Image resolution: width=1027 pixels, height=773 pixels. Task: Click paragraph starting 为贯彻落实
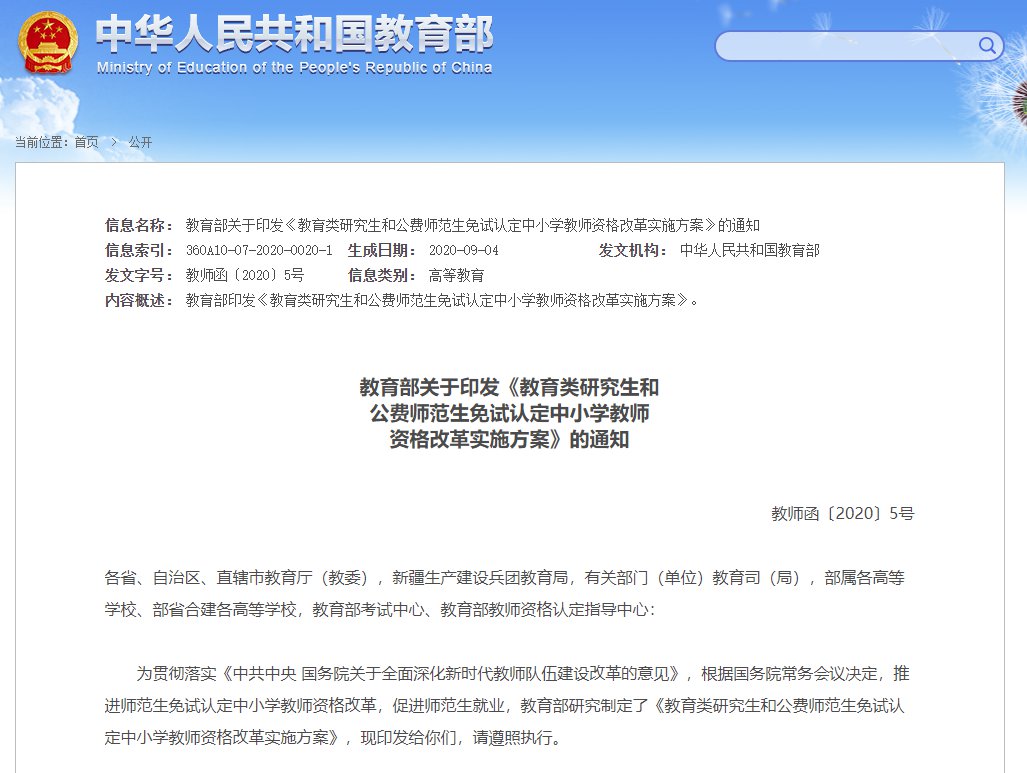(x=507, y=706)
